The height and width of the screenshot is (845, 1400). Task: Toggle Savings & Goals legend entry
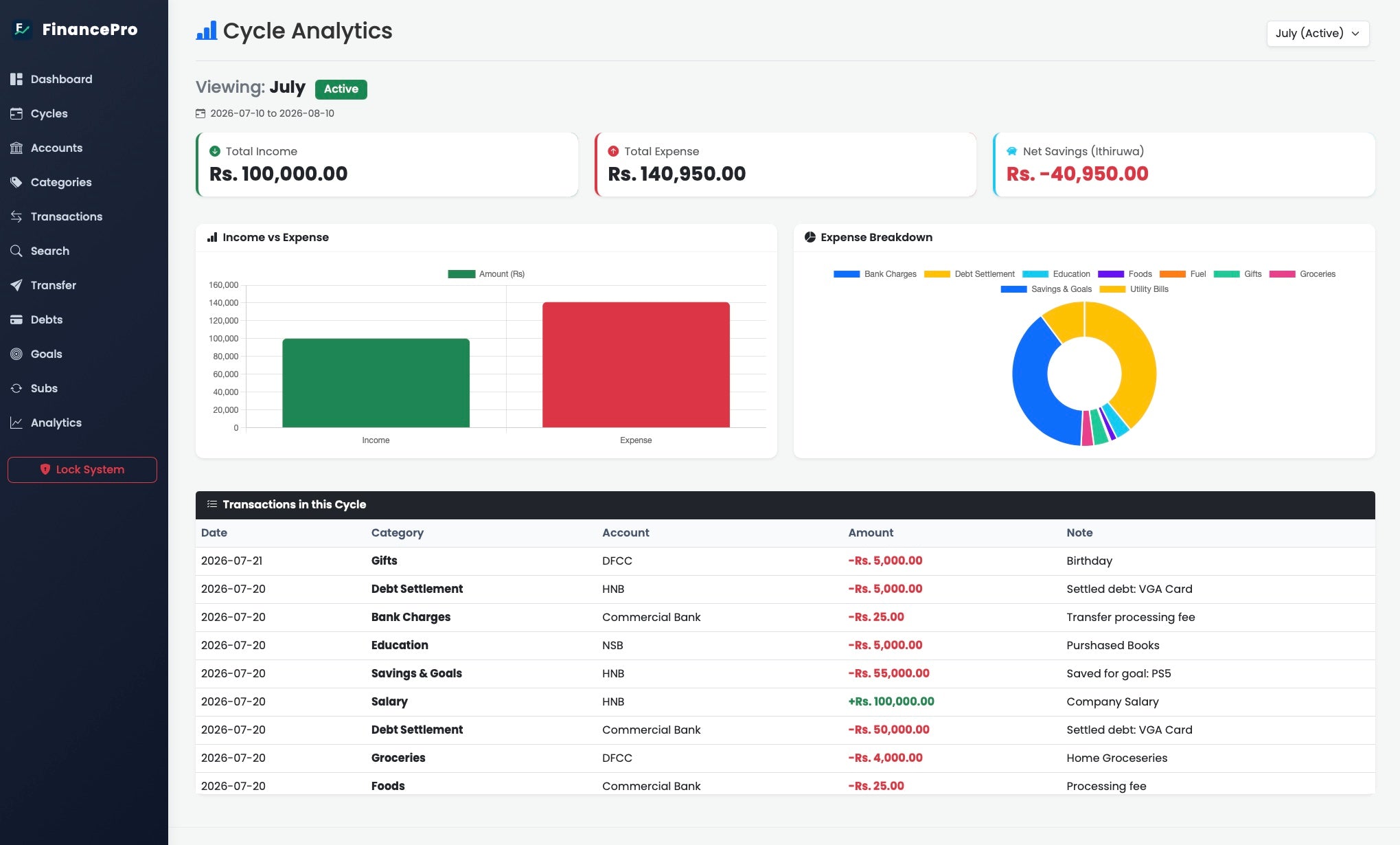point(1046,289)
